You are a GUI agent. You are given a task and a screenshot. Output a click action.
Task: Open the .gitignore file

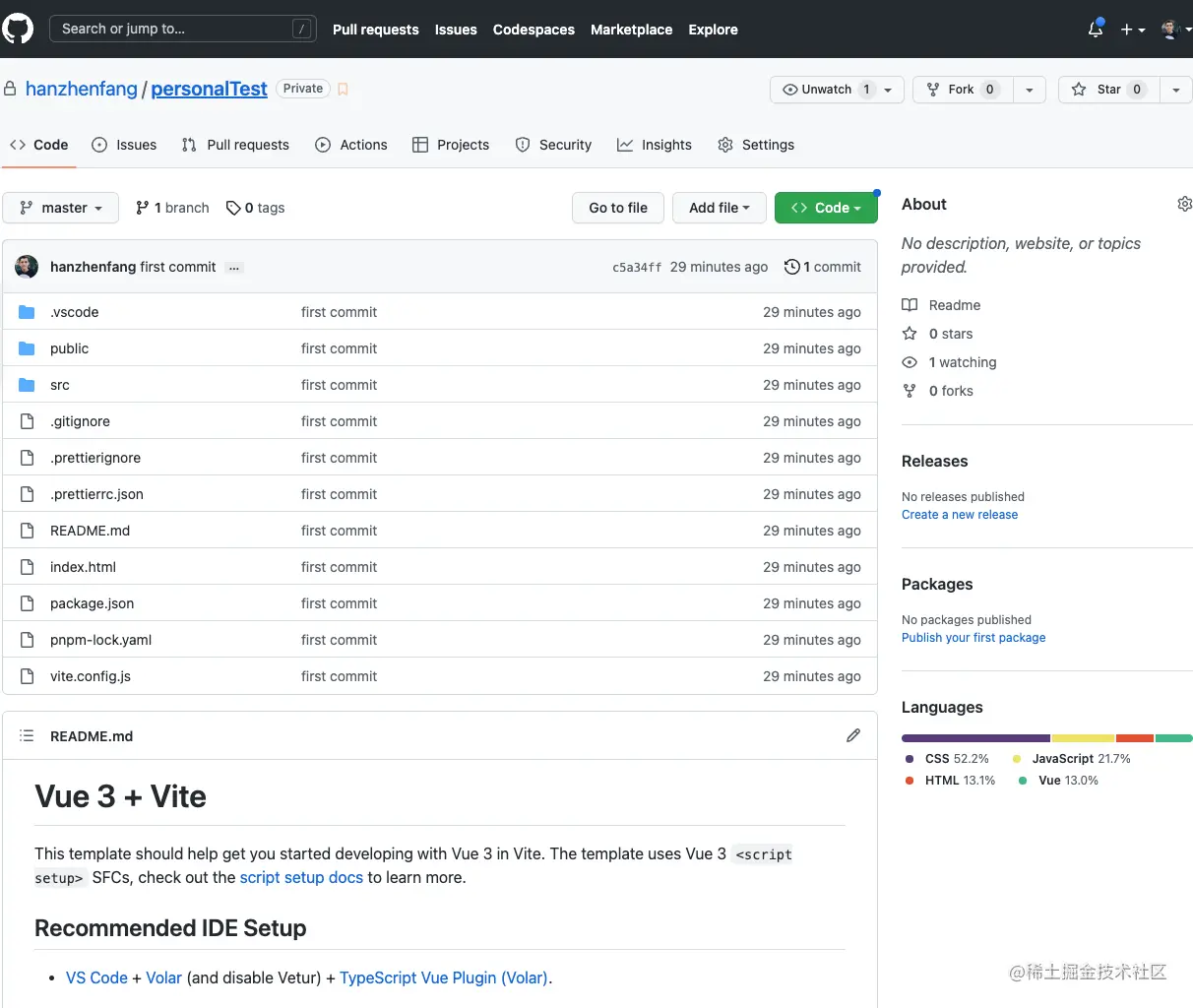(80, 421)
